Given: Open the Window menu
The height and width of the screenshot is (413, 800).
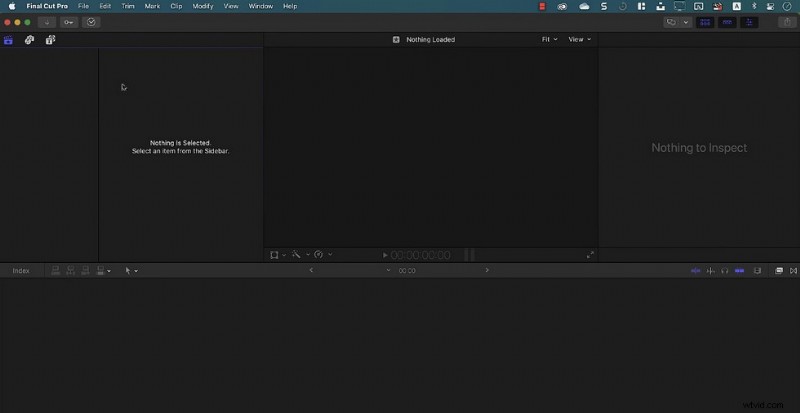Looking at the screenshot, I should point(261,6).
